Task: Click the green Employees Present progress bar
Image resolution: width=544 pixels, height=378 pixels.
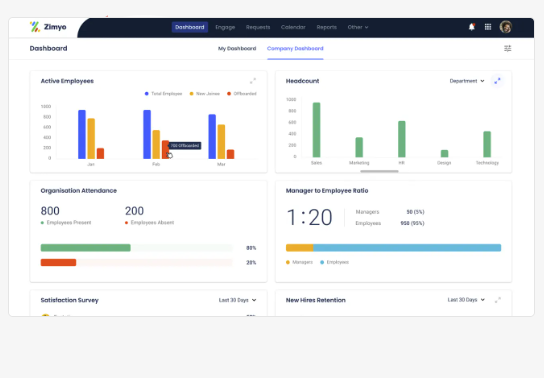Action: (x=85, y=248)
